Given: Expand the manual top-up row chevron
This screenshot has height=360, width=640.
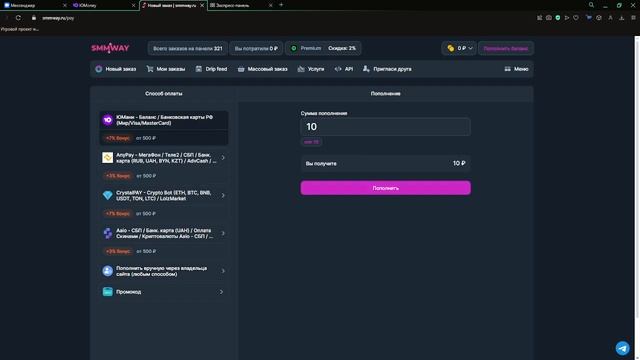Looking at the screenshot, I should tap(223, 271).
